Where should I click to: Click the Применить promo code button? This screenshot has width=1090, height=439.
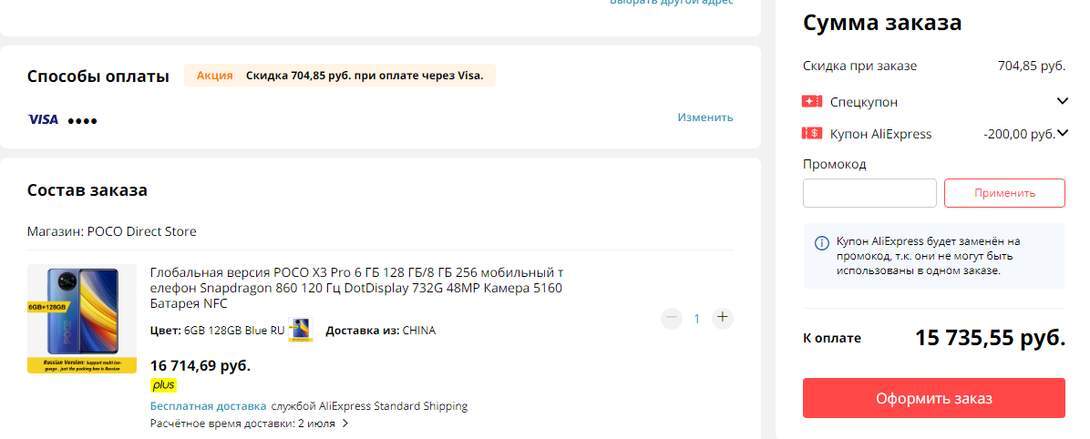pyautogui.click(x=1004, y=193)
